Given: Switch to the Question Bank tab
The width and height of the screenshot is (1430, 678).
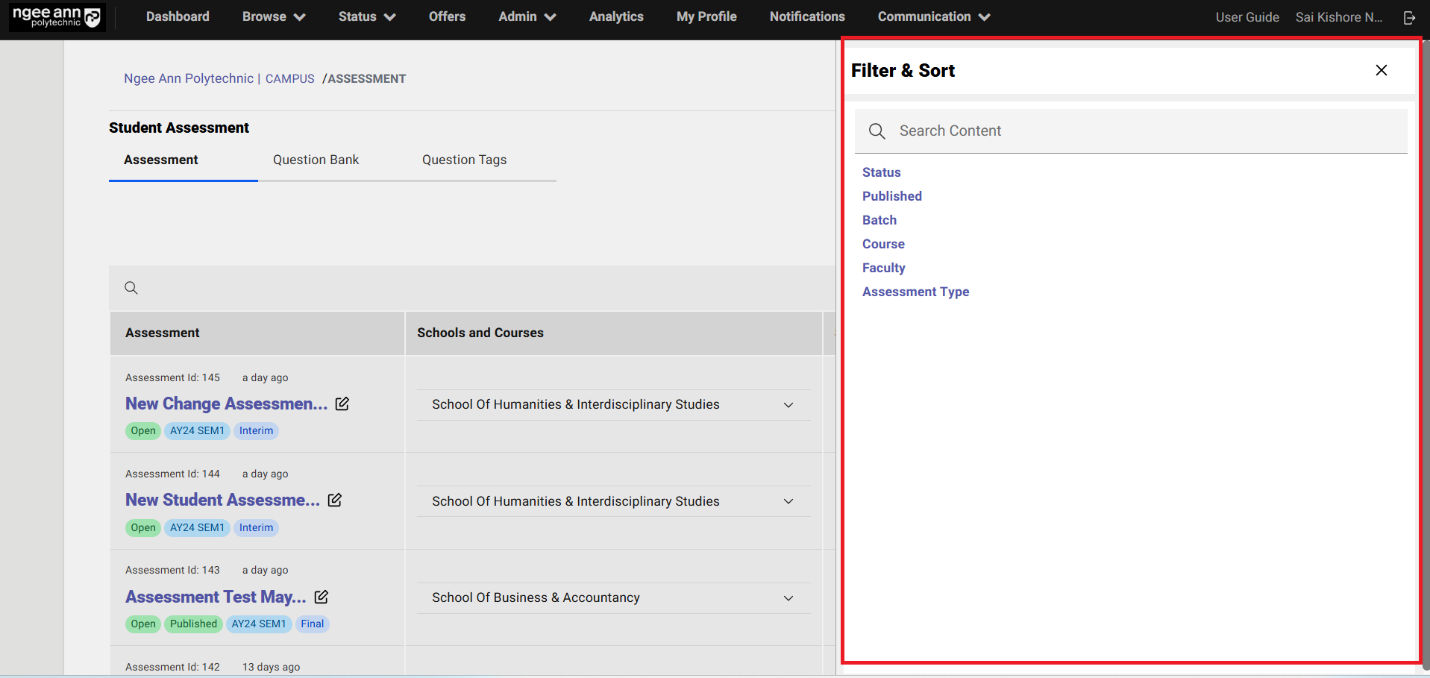Looking at the screenshot, I should coord(316,160).
